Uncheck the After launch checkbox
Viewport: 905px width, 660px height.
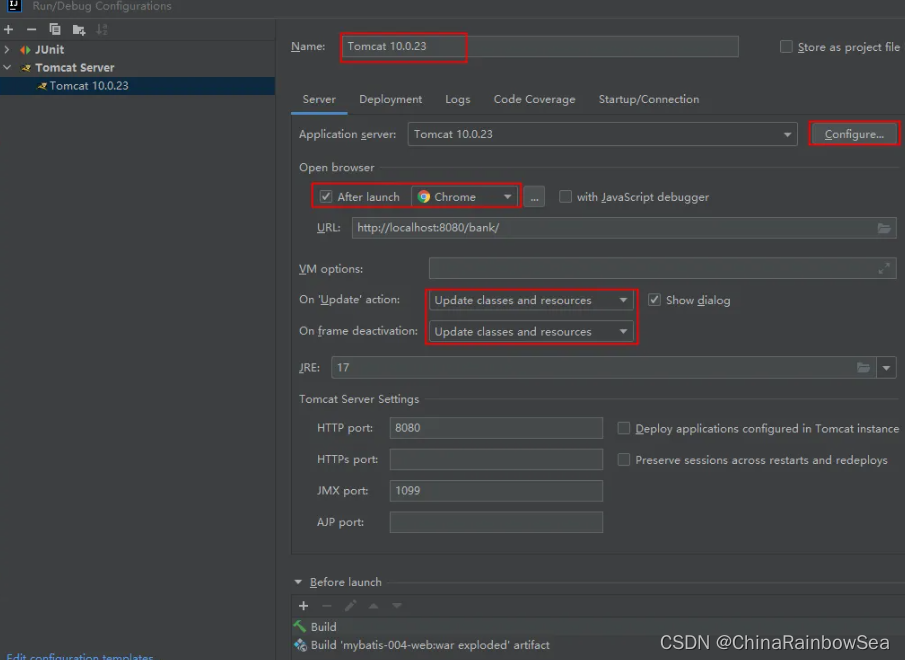(326, 197)
